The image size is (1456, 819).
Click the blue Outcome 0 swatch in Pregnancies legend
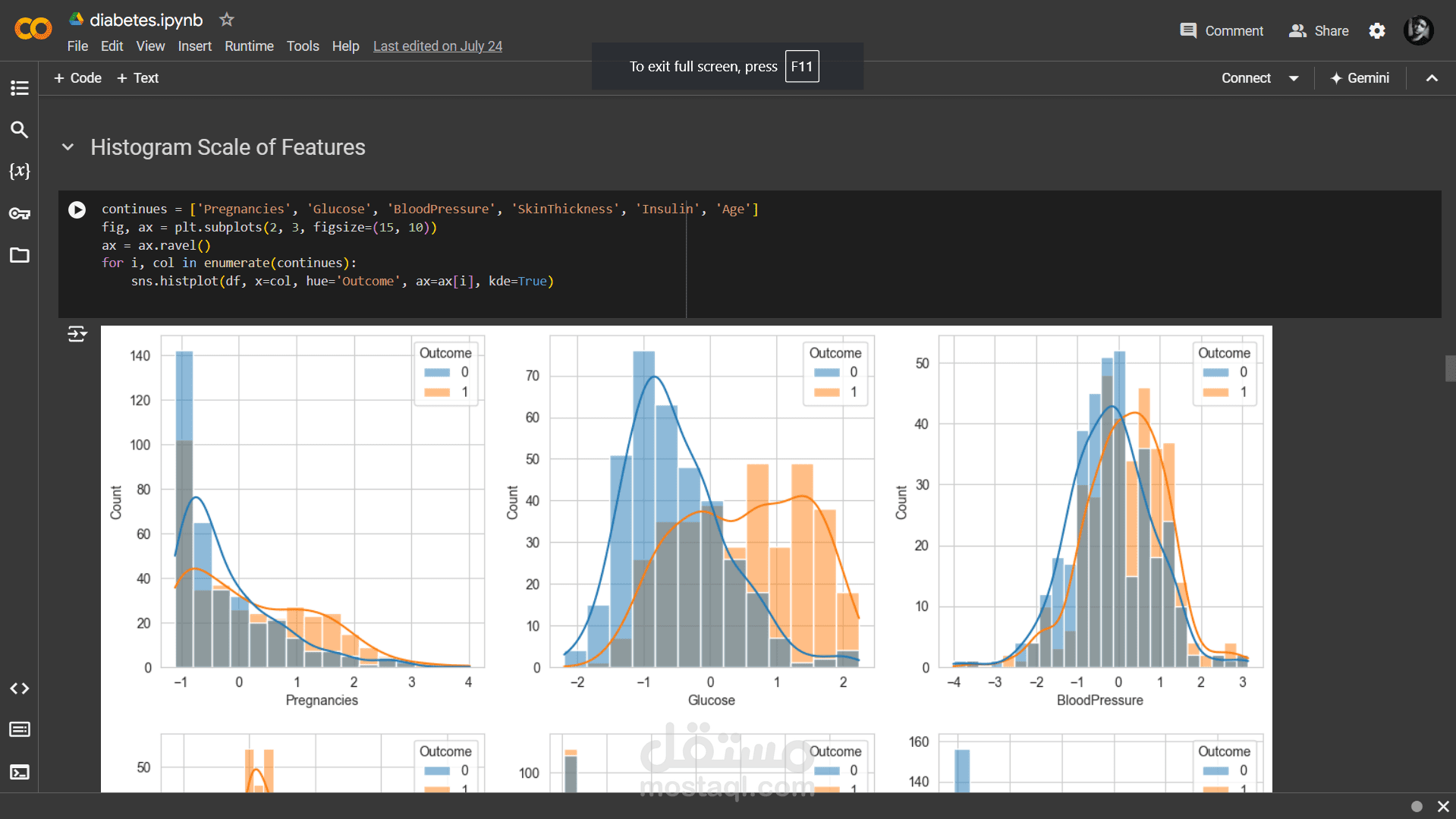[x=437, y=373]
